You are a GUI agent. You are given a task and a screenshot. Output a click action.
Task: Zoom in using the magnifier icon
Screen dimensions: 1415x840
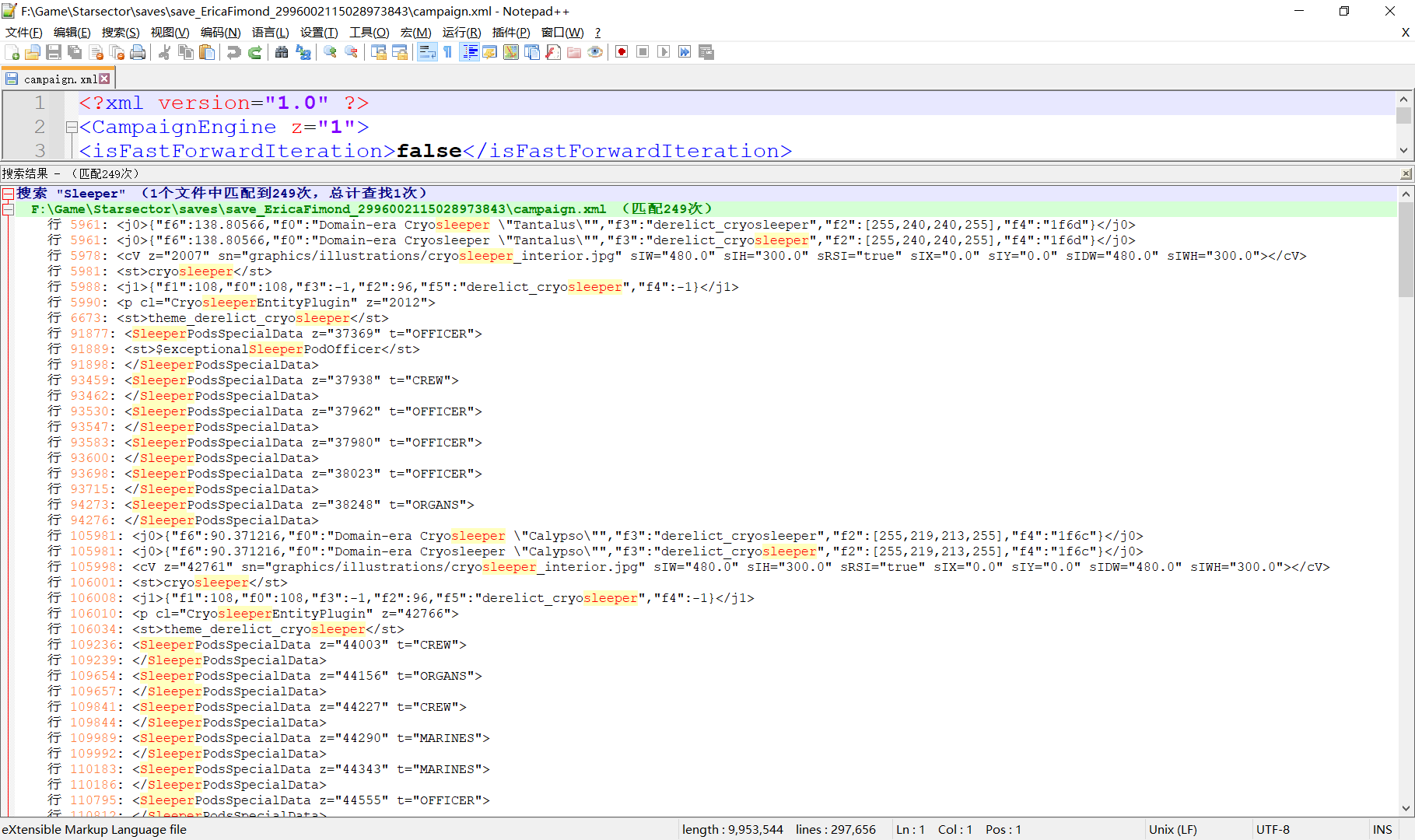click(x=329, y=52)
